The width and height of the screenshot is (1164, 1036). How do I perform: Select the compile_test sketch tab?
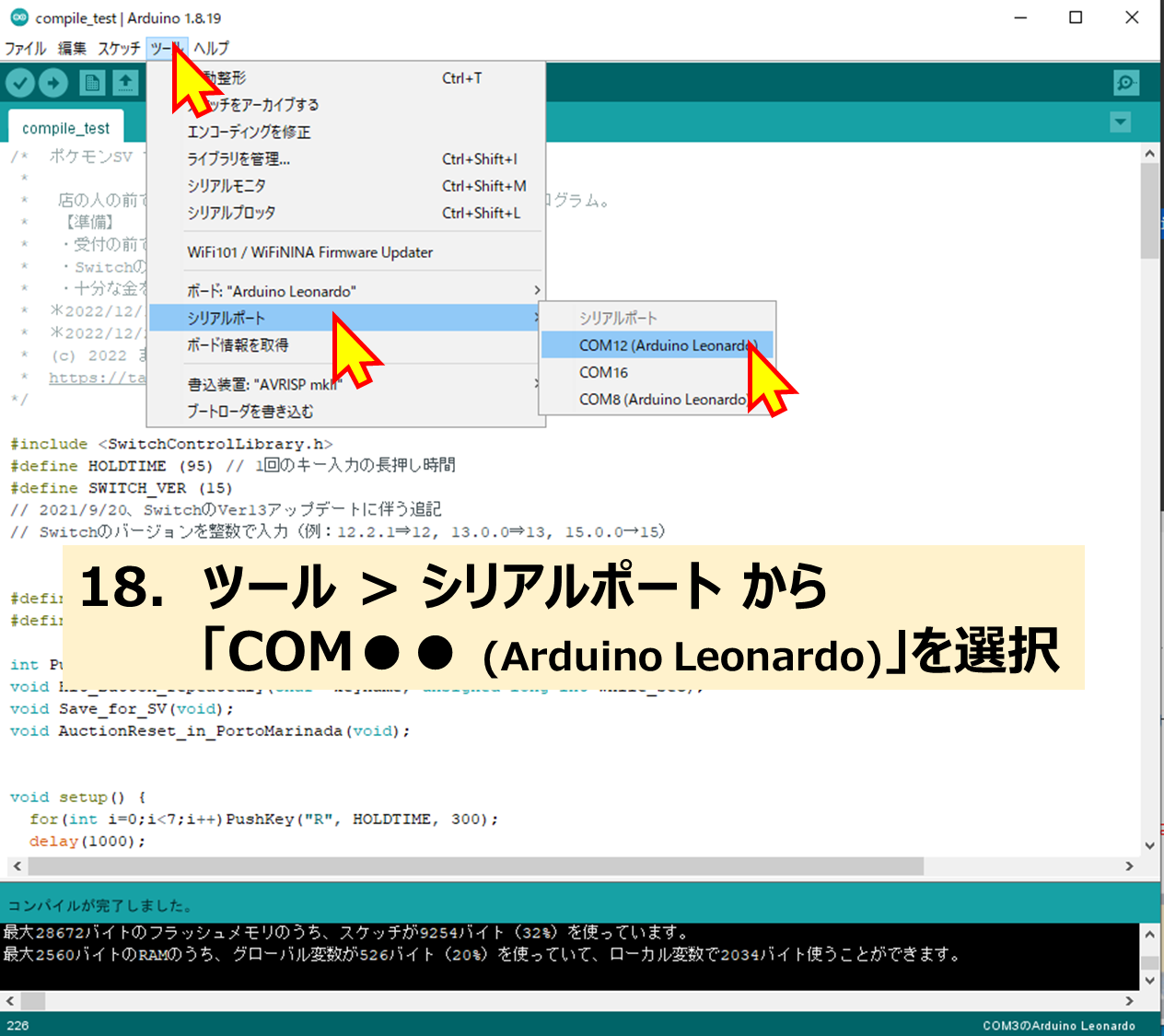pyautogui.click(x=66, y=128)
